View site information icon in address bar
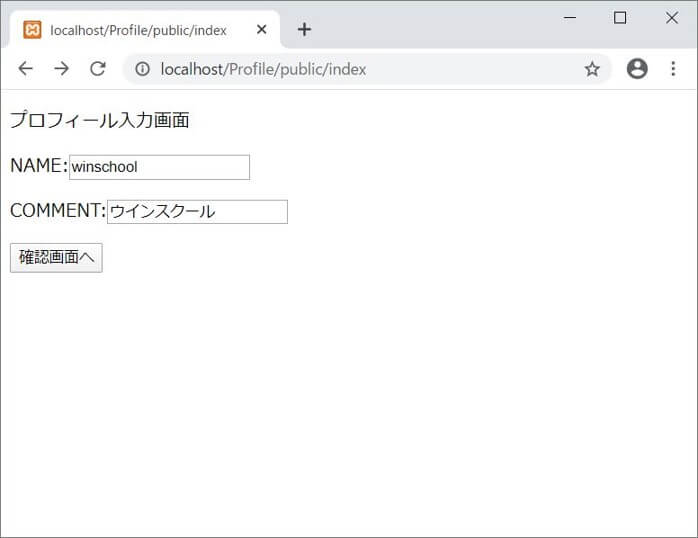The image size is (698, 538). click(142, 69)
